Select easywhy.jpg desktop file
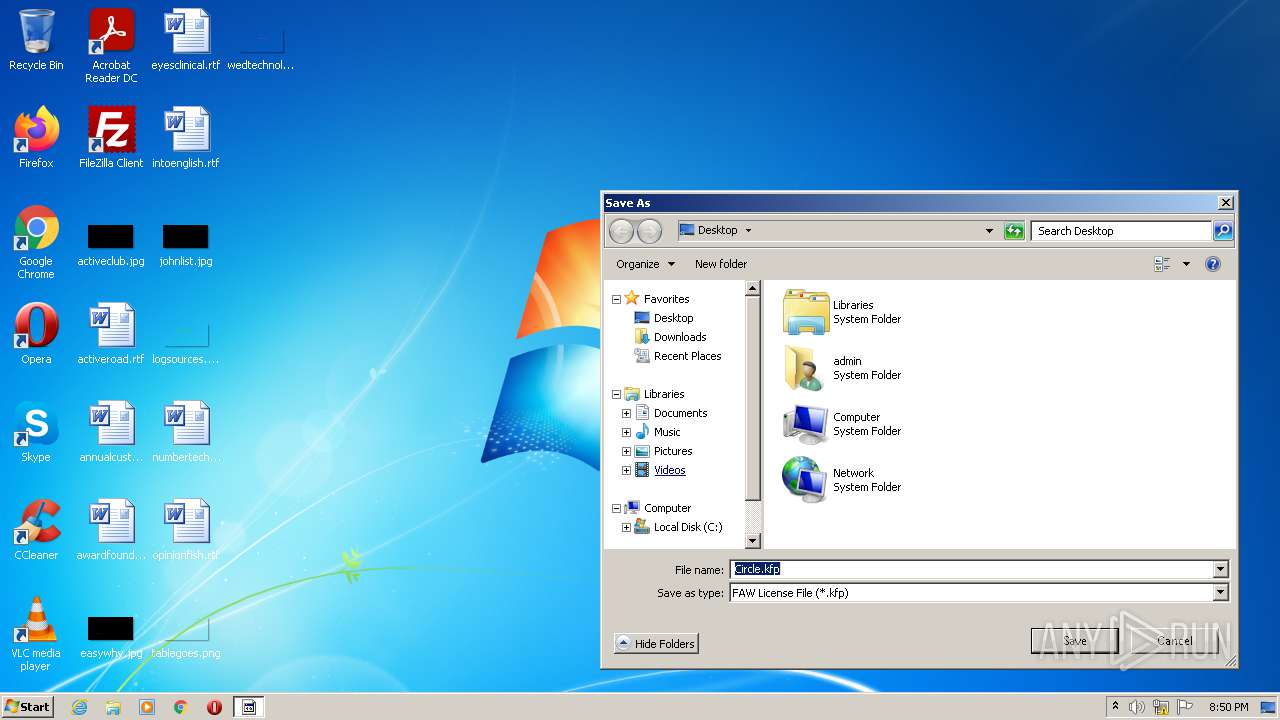The height and width of the screenshot is (720, 1280). [111, 637]
